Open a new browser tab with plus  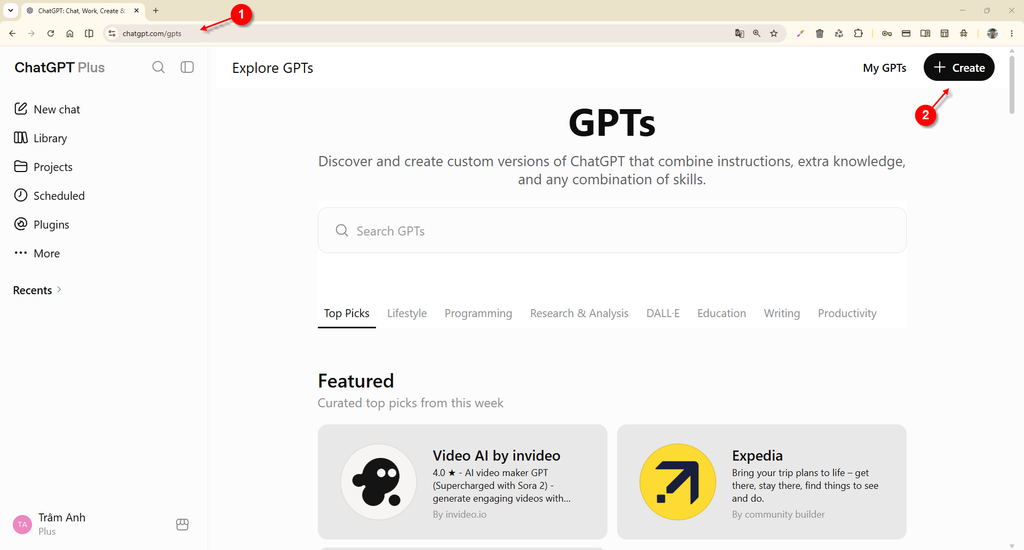point(155,10)
